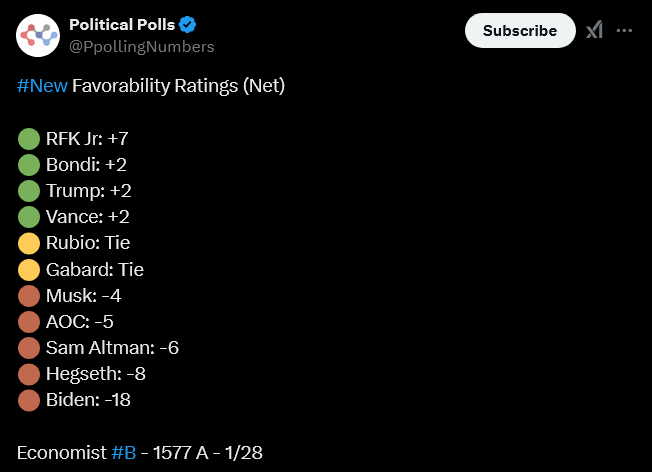Click the Sam Altman: -6 text line
The image size is (652, 472).
(112, 348)
